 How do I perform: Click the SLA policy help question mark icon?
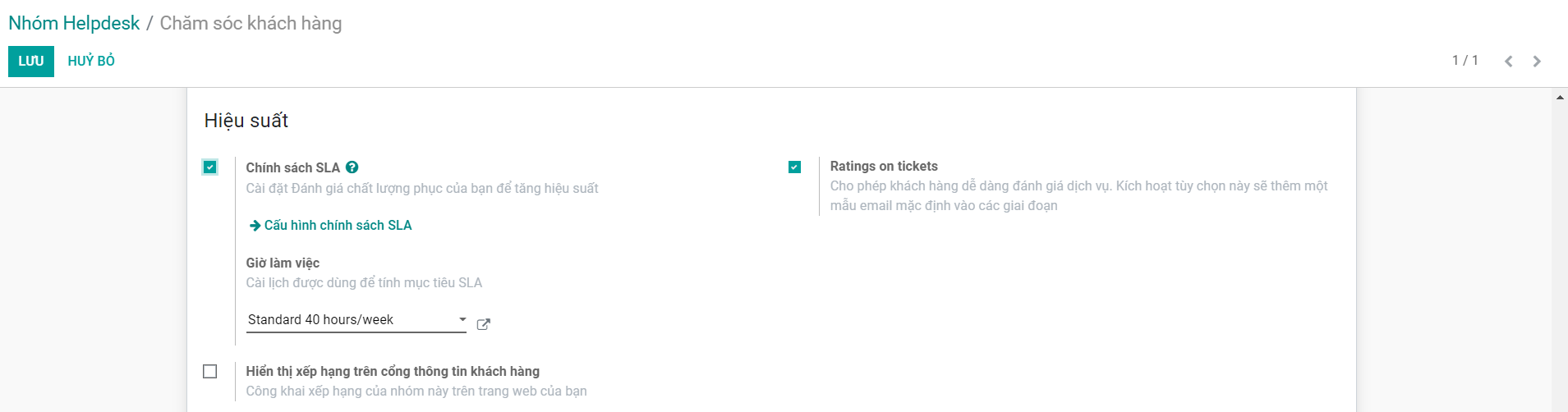click(352, 167)
